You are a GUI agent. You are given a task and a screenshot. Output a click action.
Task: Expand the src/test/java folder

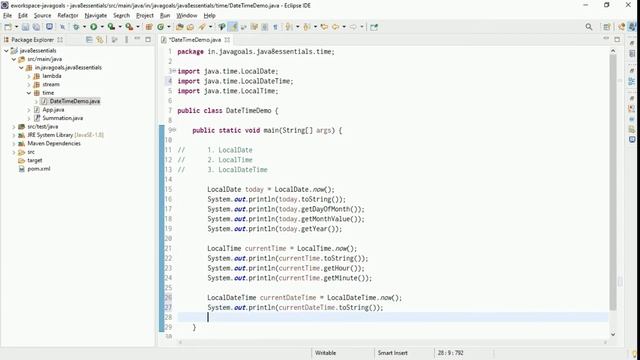[14, 127]
